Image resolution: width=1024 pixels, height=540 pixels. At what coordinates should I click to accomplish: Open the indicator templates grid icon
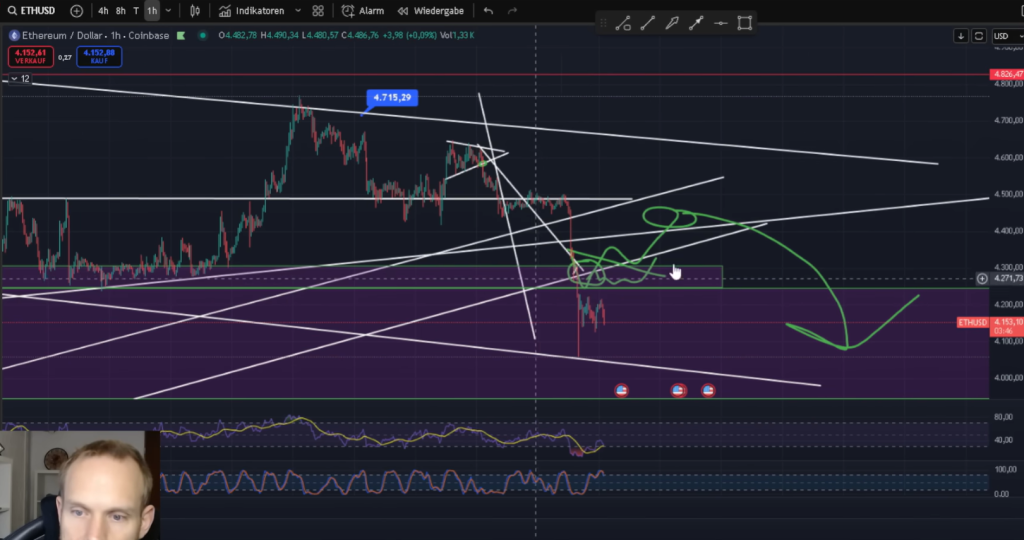pos(318,10)
